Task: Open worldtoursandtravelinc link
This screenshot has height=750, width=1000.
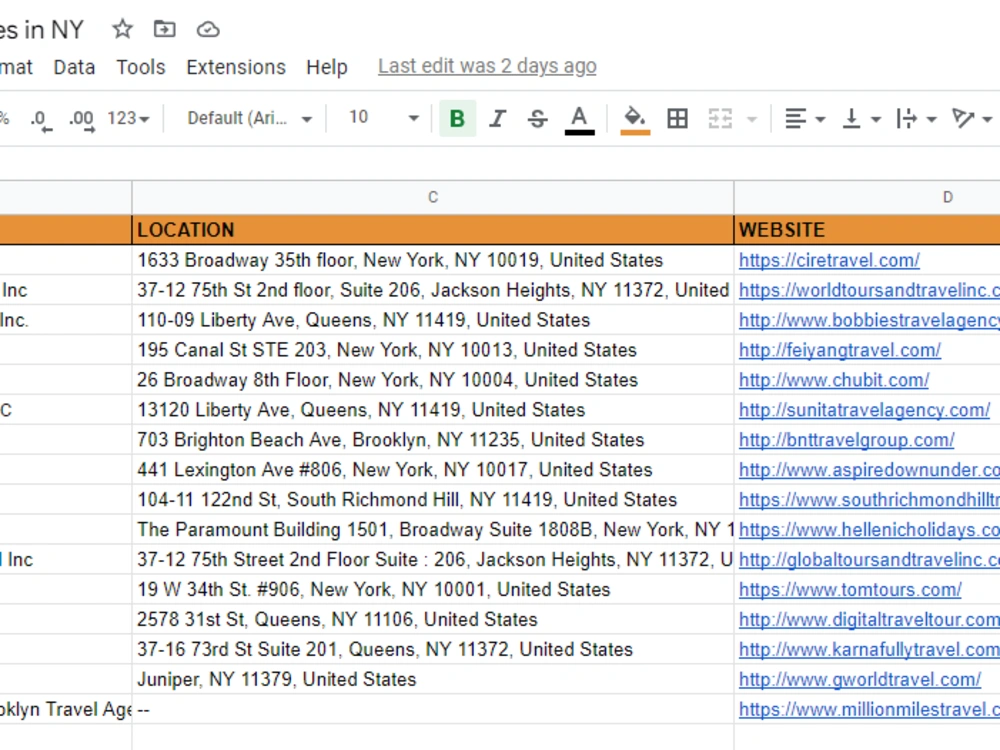Action: click(869, 290)
